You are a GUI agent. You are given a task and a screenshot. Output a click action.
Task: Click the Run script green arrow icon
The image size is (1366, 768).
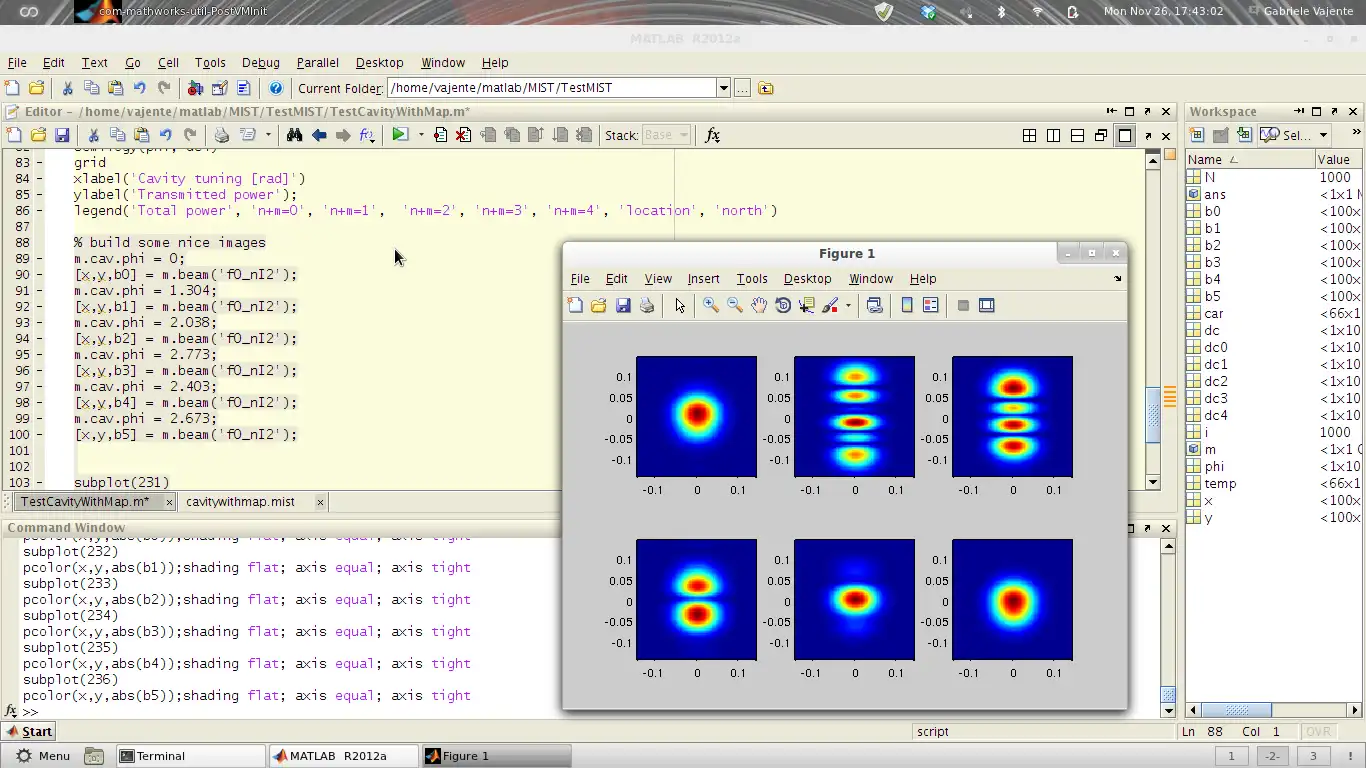[x=400, y=135]
